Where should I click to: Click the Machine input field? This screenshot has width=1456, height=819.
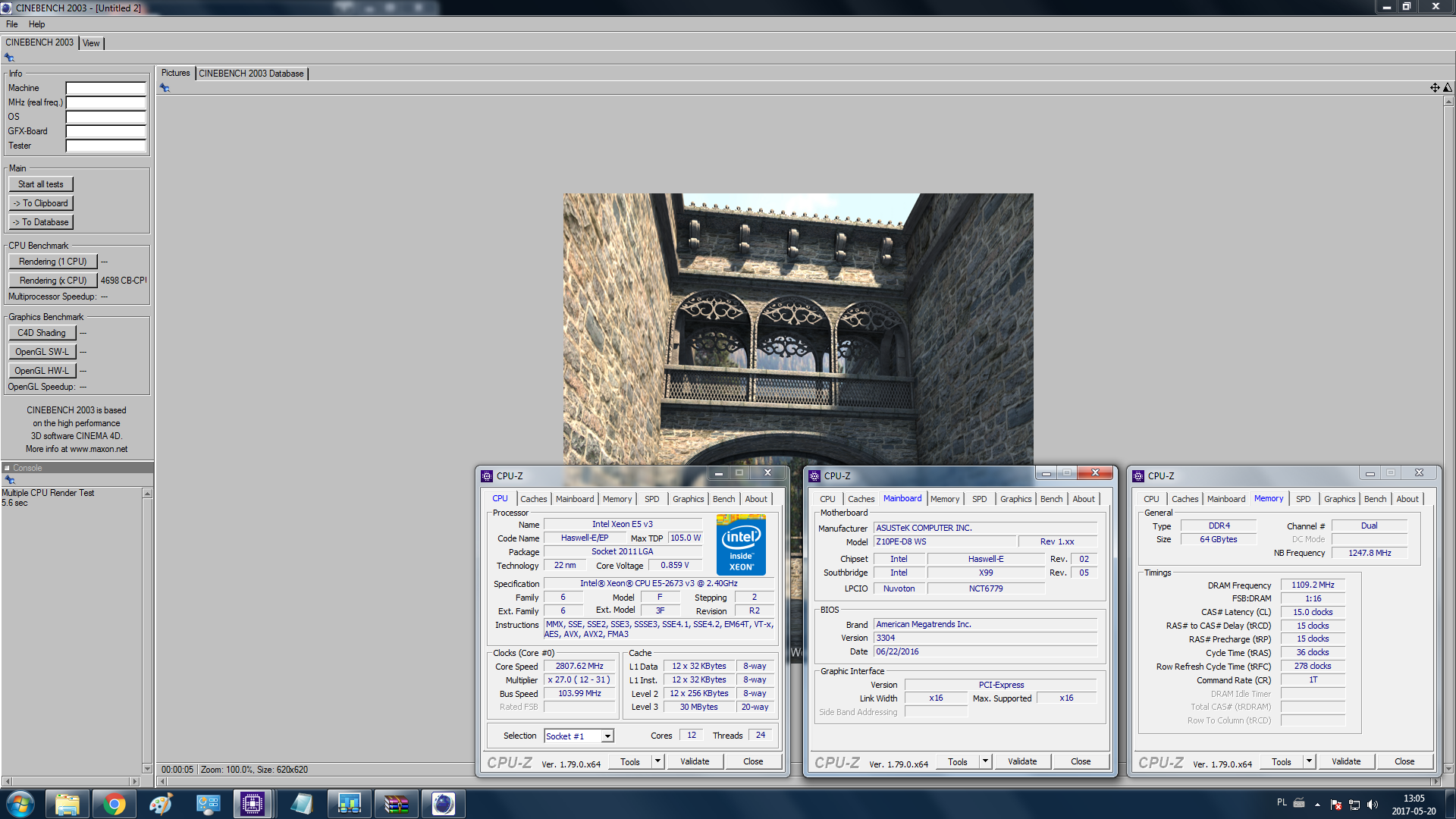(x=105, y=88)
